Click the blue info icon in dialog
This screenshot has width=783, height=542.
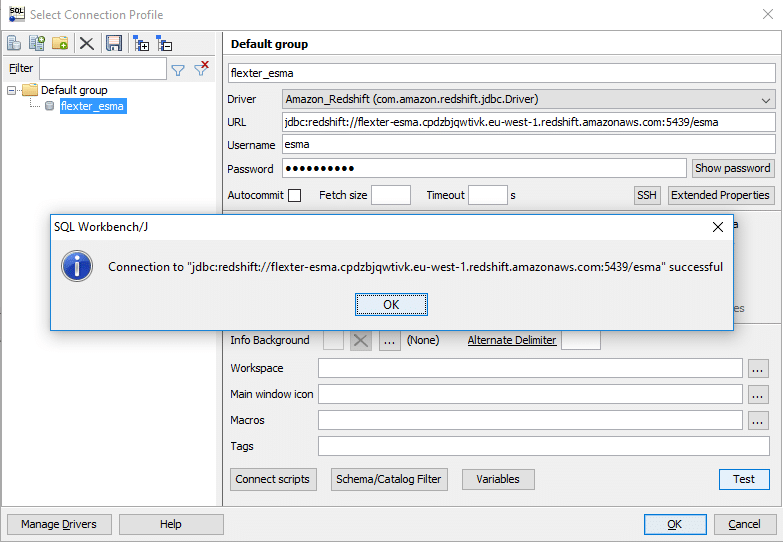tap(77, 266)
